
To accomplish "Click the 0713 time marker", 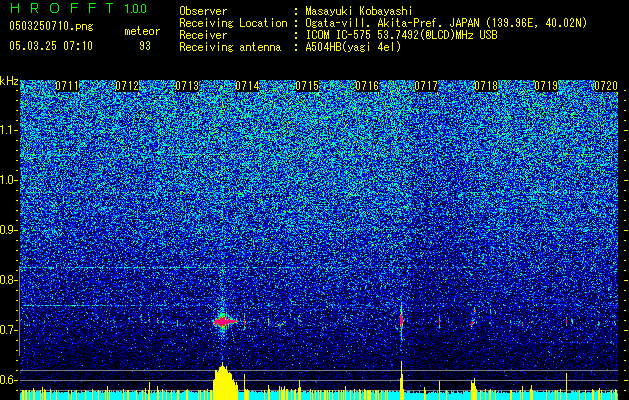I will click(187, 86).
